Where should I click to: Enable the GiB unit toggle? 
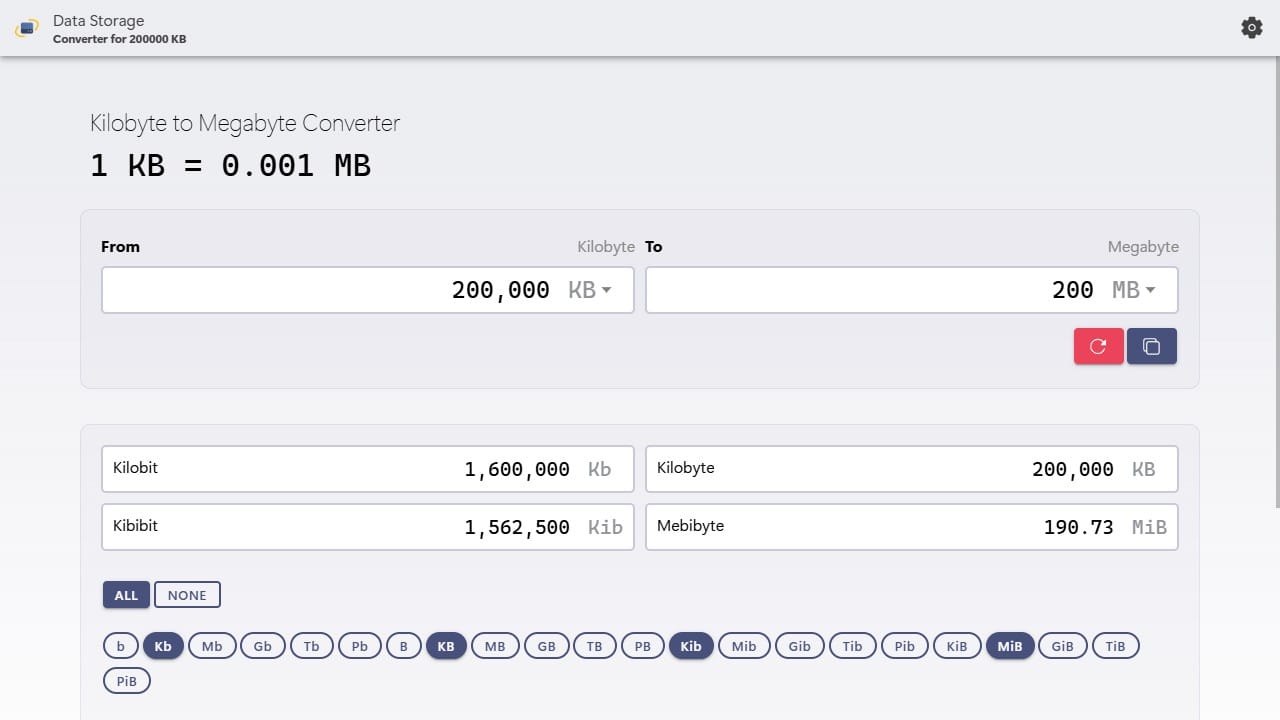tap(1062, 646)
